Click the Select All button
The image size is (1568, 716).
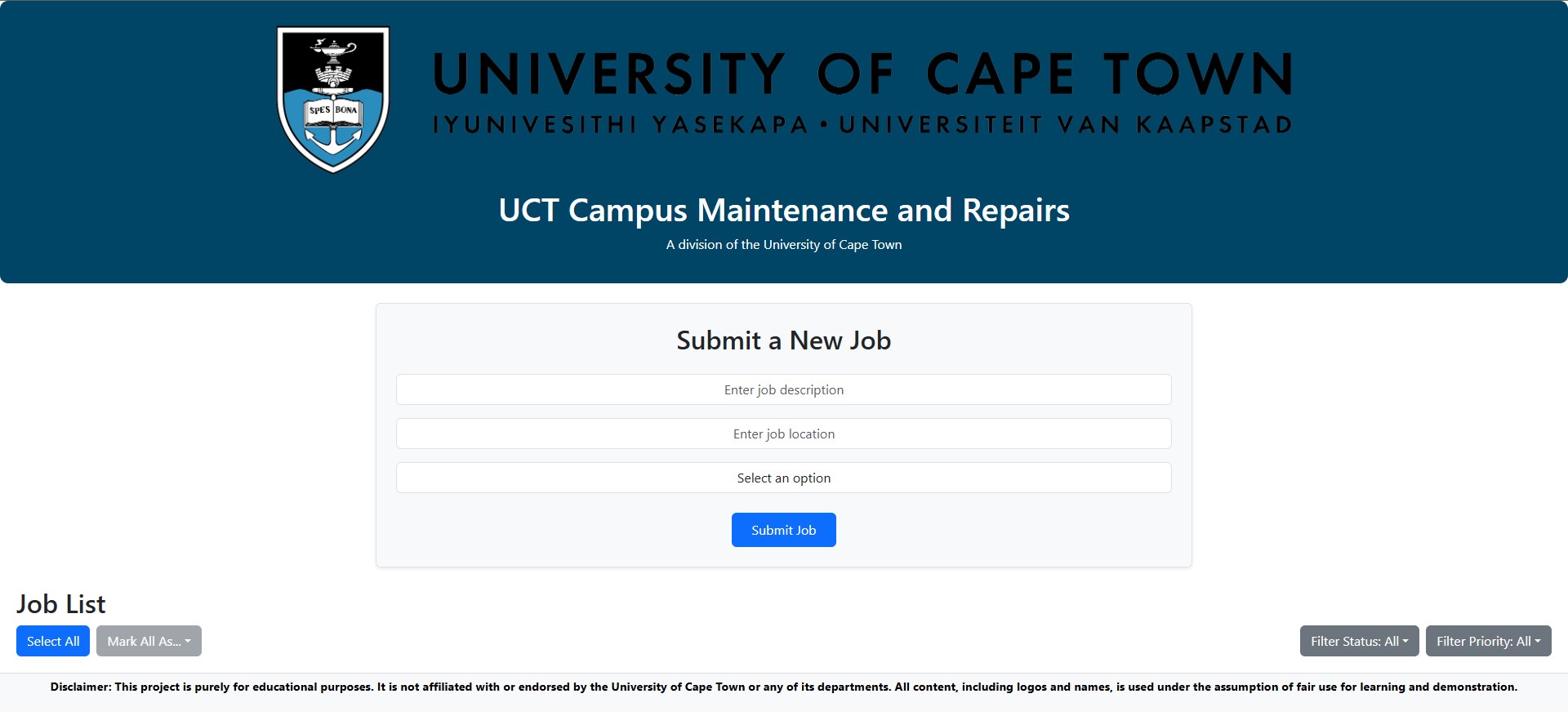click(52, 641)
